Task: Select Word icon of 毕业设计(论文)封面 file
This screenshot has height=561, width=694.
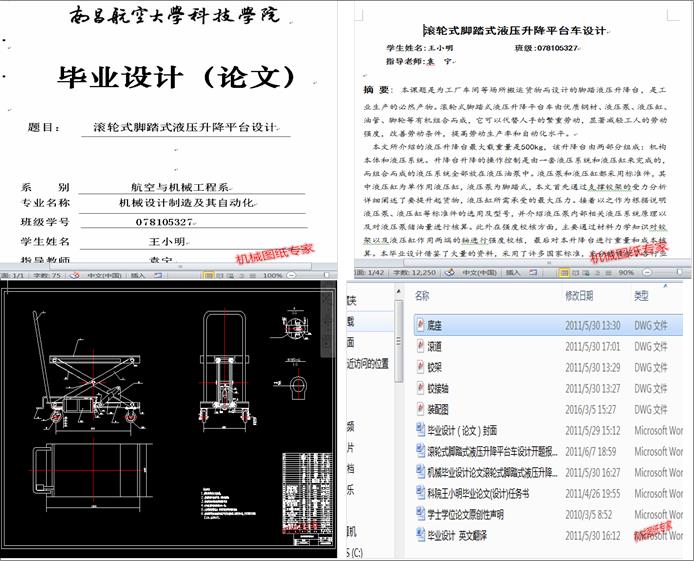Action: pos(420,430)
